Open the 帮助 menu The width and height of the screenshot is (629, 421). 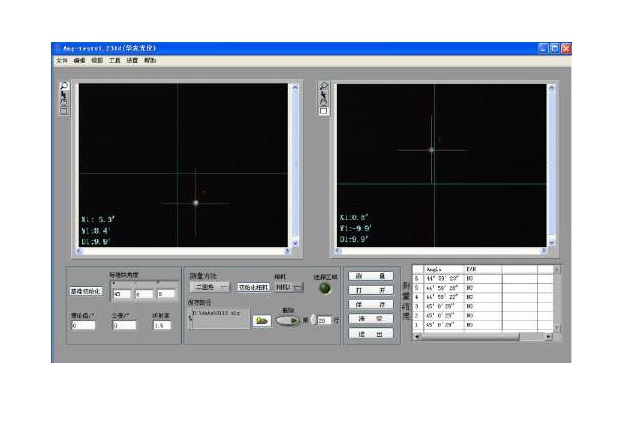pos(150,61)
